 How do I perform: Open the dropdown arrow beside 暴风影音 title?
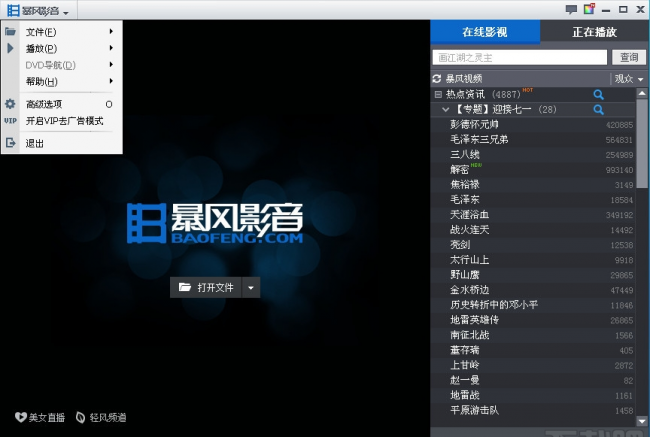click(66, 13)
